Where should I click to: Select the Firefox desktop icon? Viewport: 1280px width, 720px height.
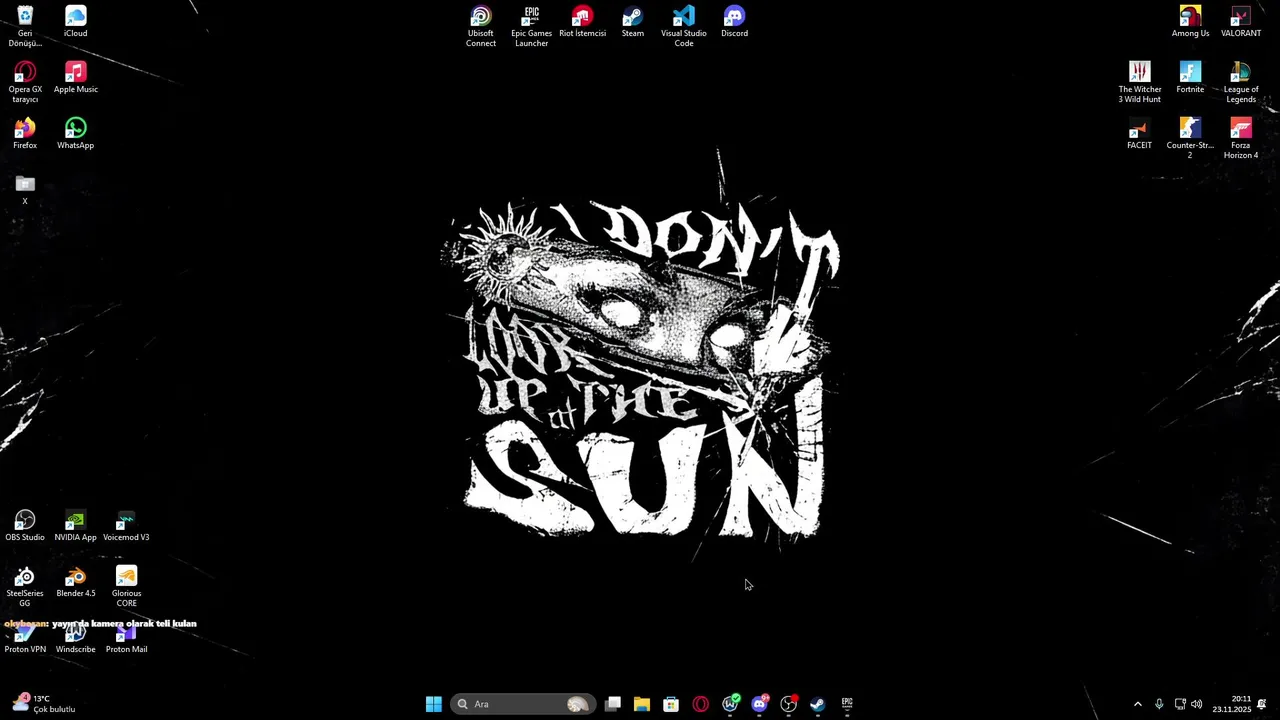(x=25, y=134)
